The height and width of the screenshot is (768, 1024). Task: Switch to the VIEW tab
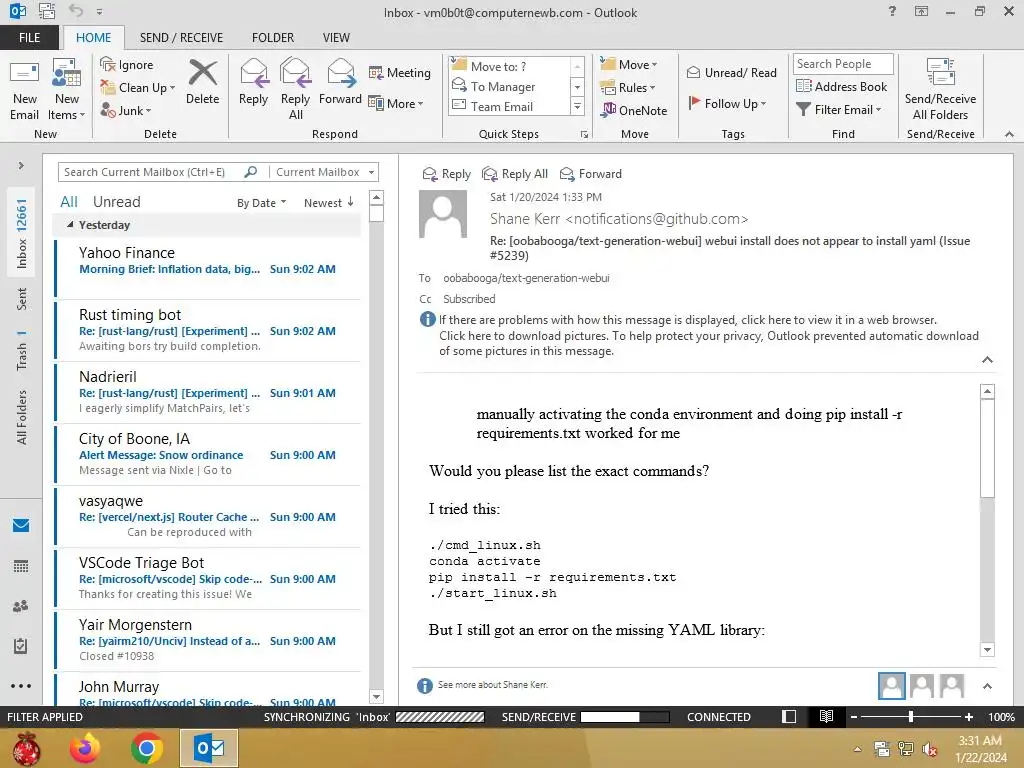pos(336,37)
